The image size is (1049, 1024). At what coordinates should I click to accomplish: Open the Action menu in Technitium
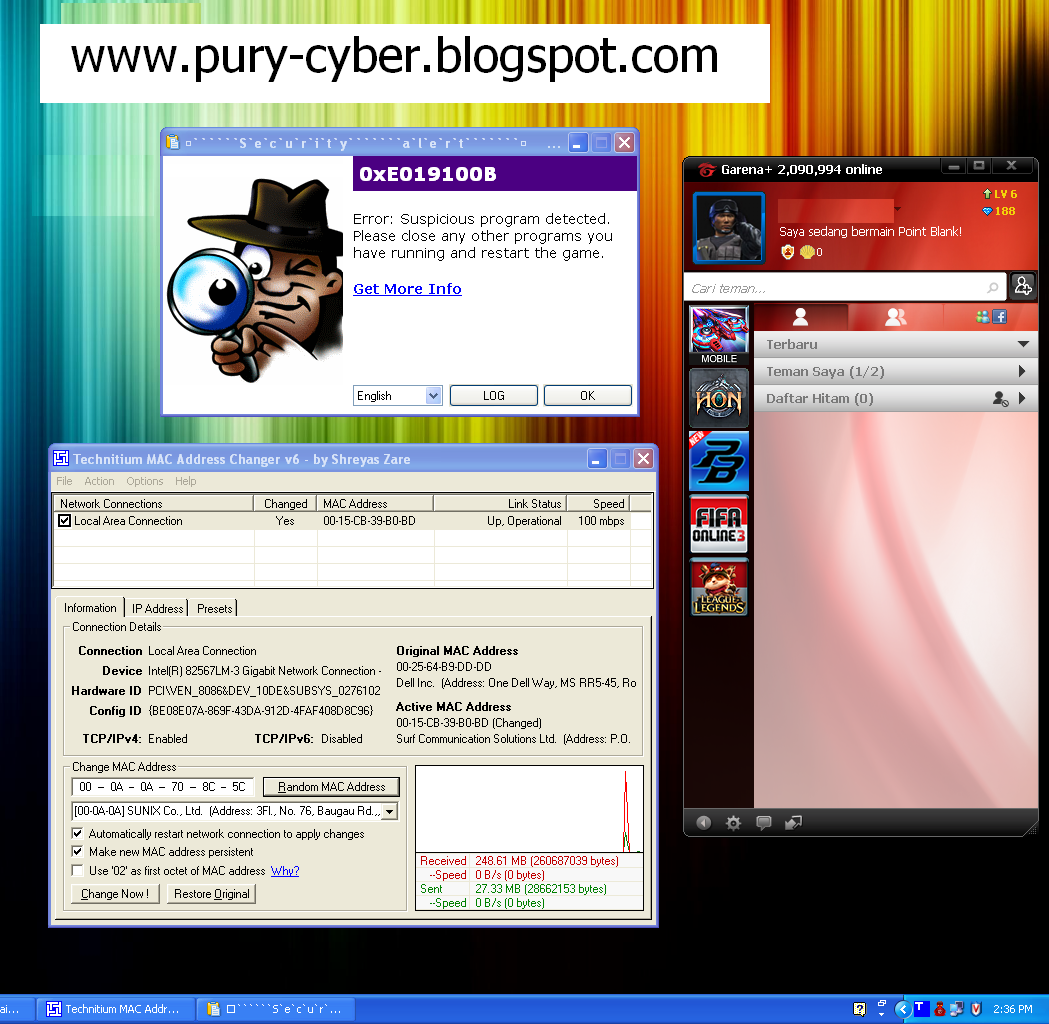tap(99, 481)
